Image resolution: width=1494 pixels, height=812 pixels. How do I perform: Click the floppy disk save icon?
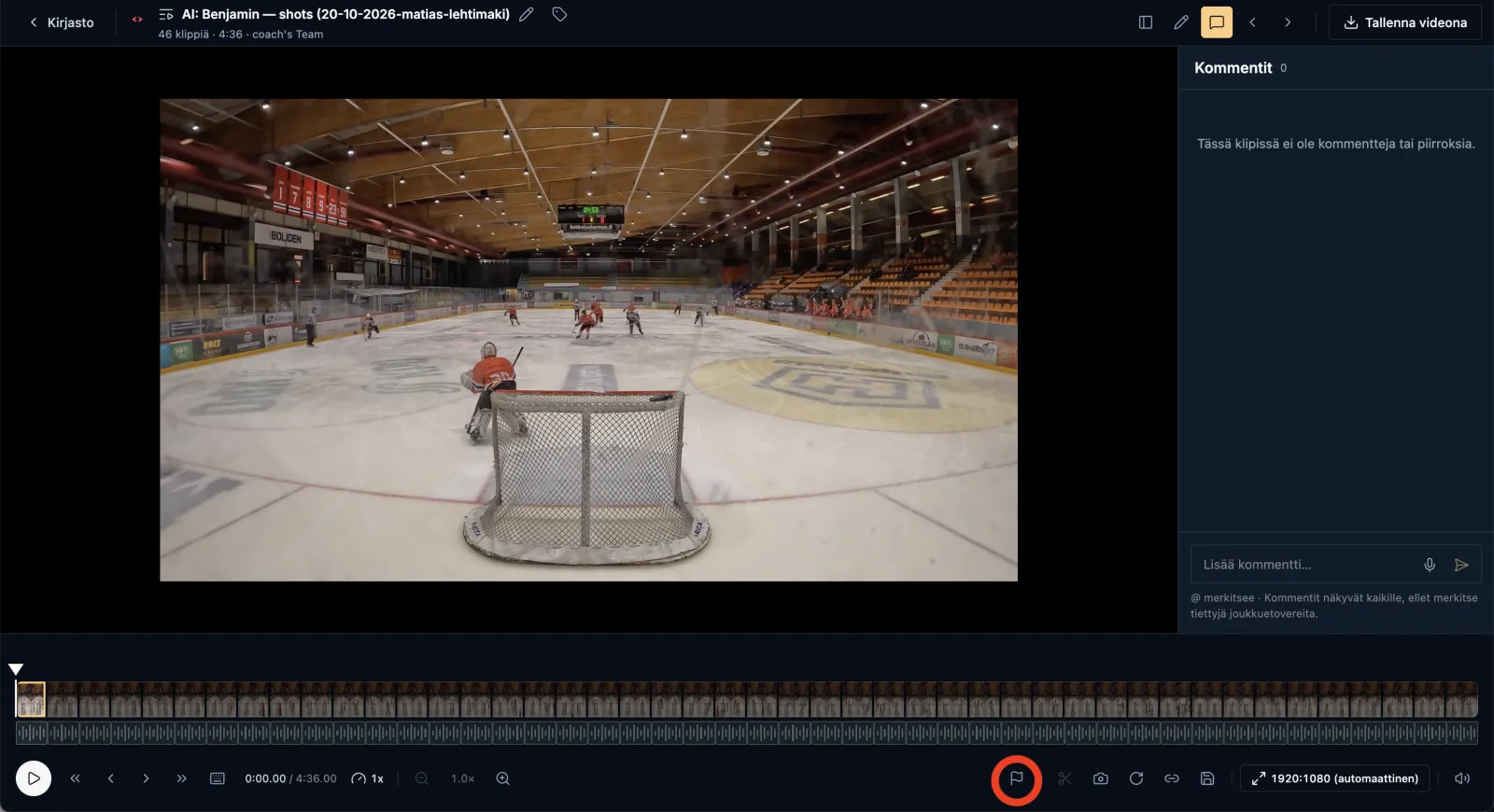pos(1207,778)
